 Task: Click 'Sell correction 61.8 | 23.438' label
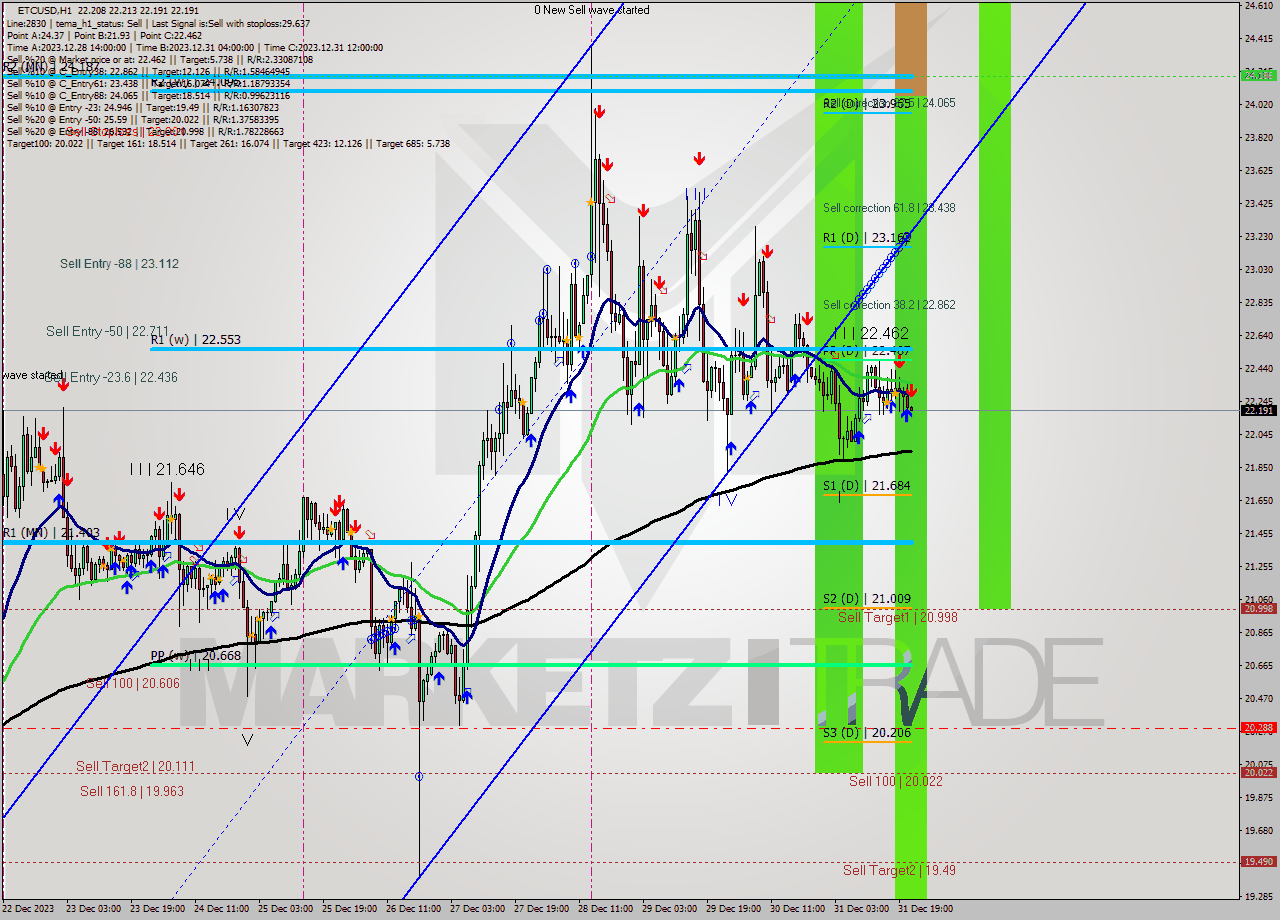tap(889, 208)
